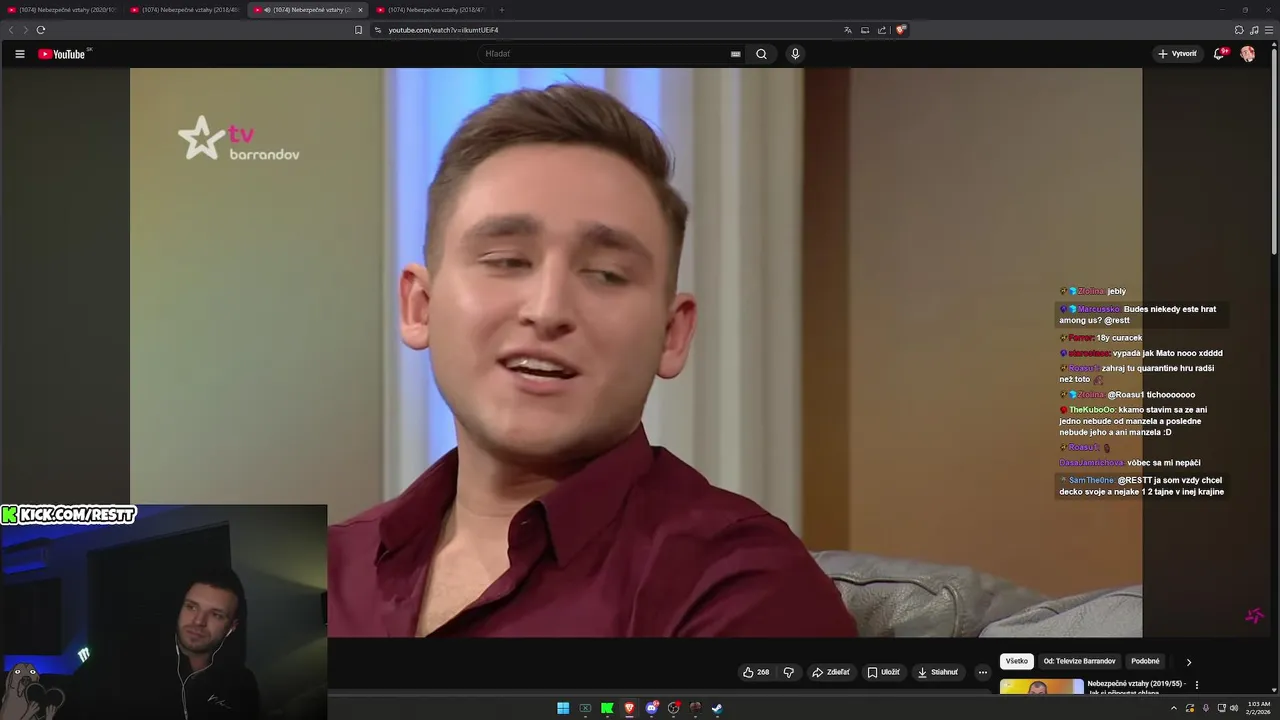This screenshot has height=720, width=1280.
Task: Dislike the video
Action: 788,672
